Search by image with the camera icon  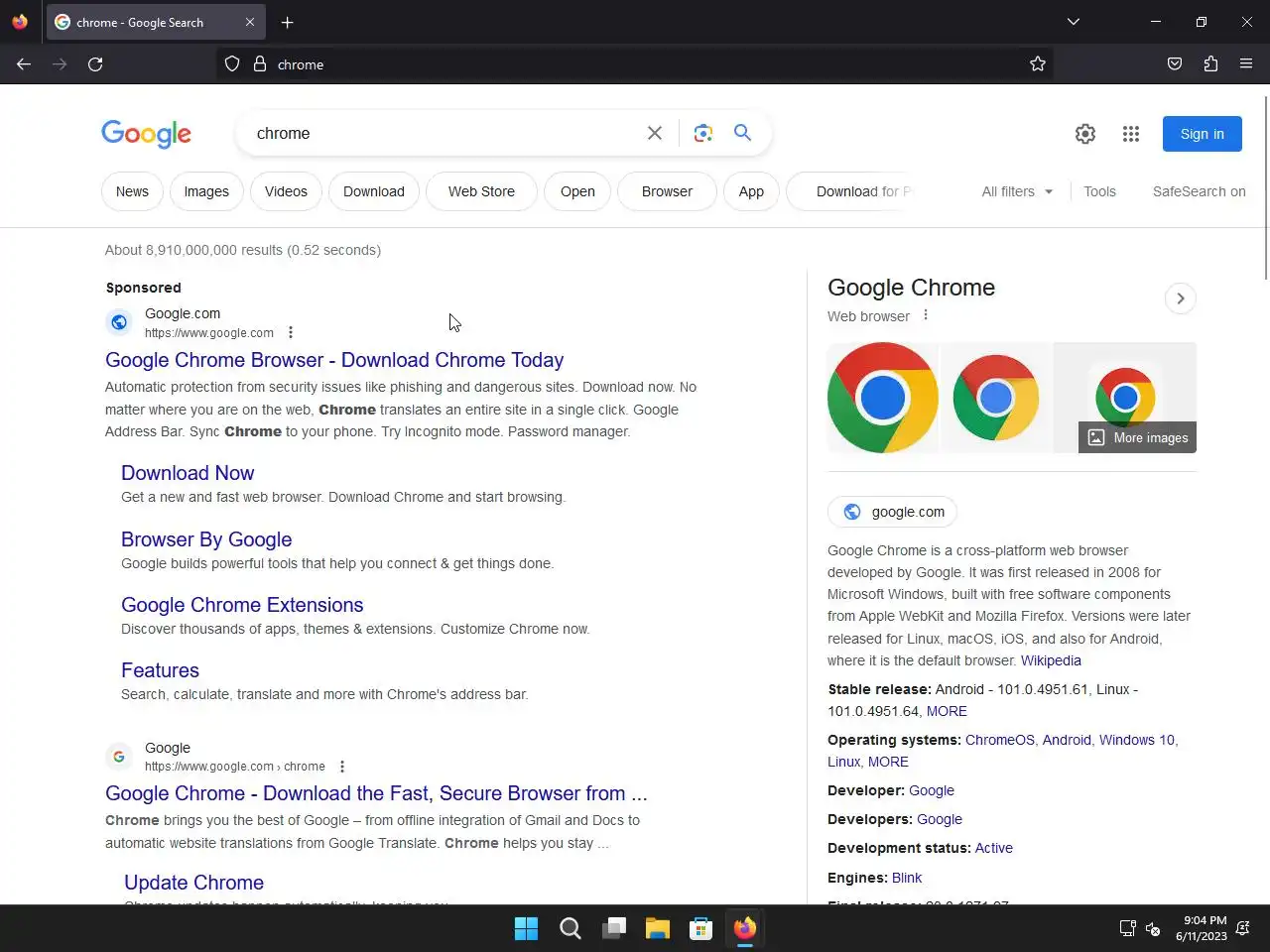703,133
